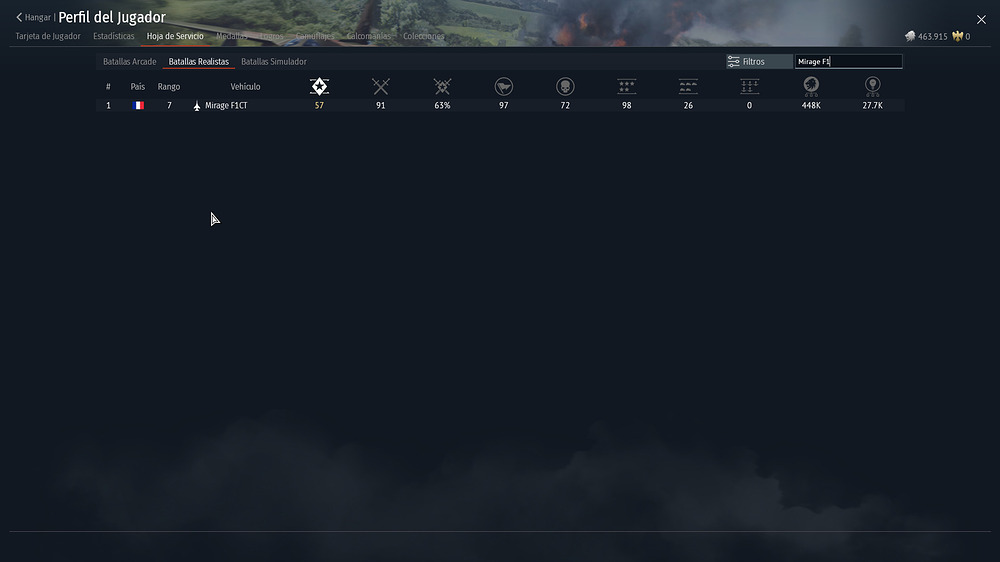The height and width of the screenshot is (562, 1000).
Task: Switch to the Batallas Simulador tab
Action: (x=274, y=61)
